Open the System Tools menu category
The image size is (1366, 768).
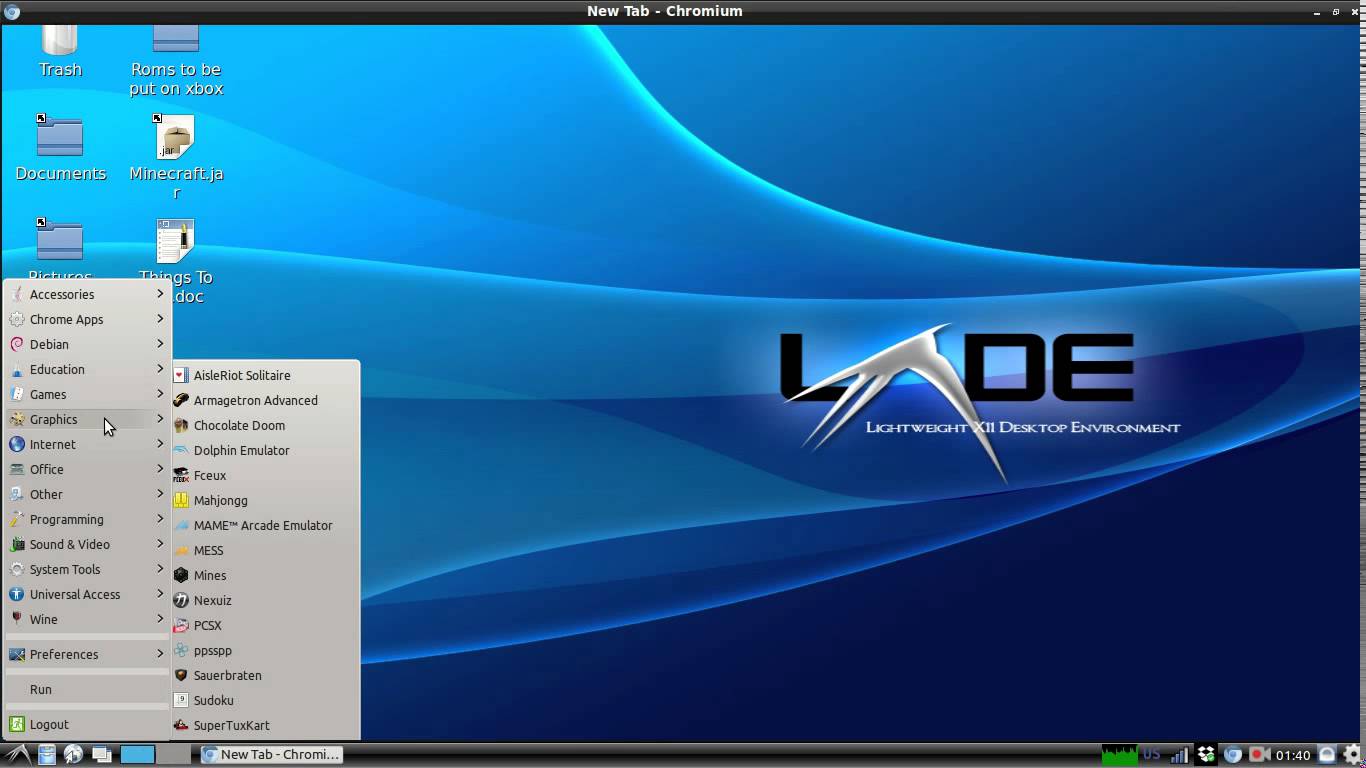click(87, 570)
